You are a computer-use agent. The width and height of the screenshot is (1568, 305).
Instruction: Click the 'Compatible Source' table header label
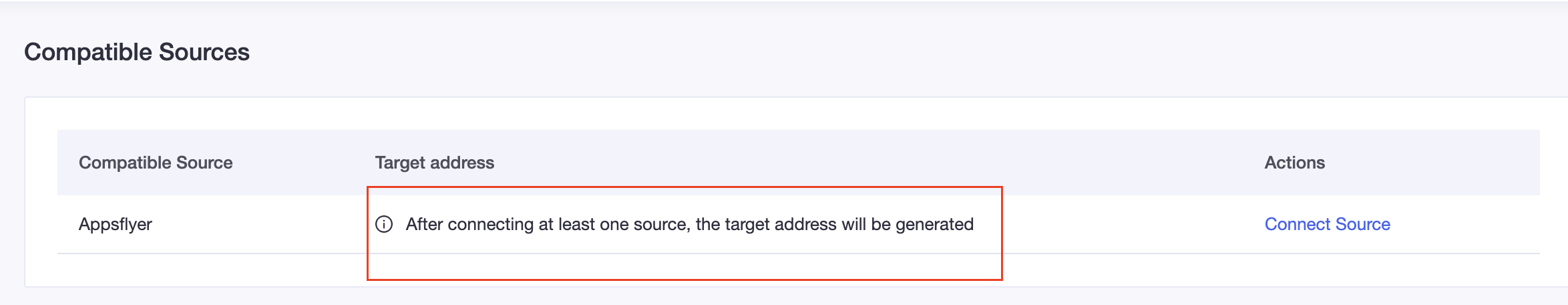(156, 163)
